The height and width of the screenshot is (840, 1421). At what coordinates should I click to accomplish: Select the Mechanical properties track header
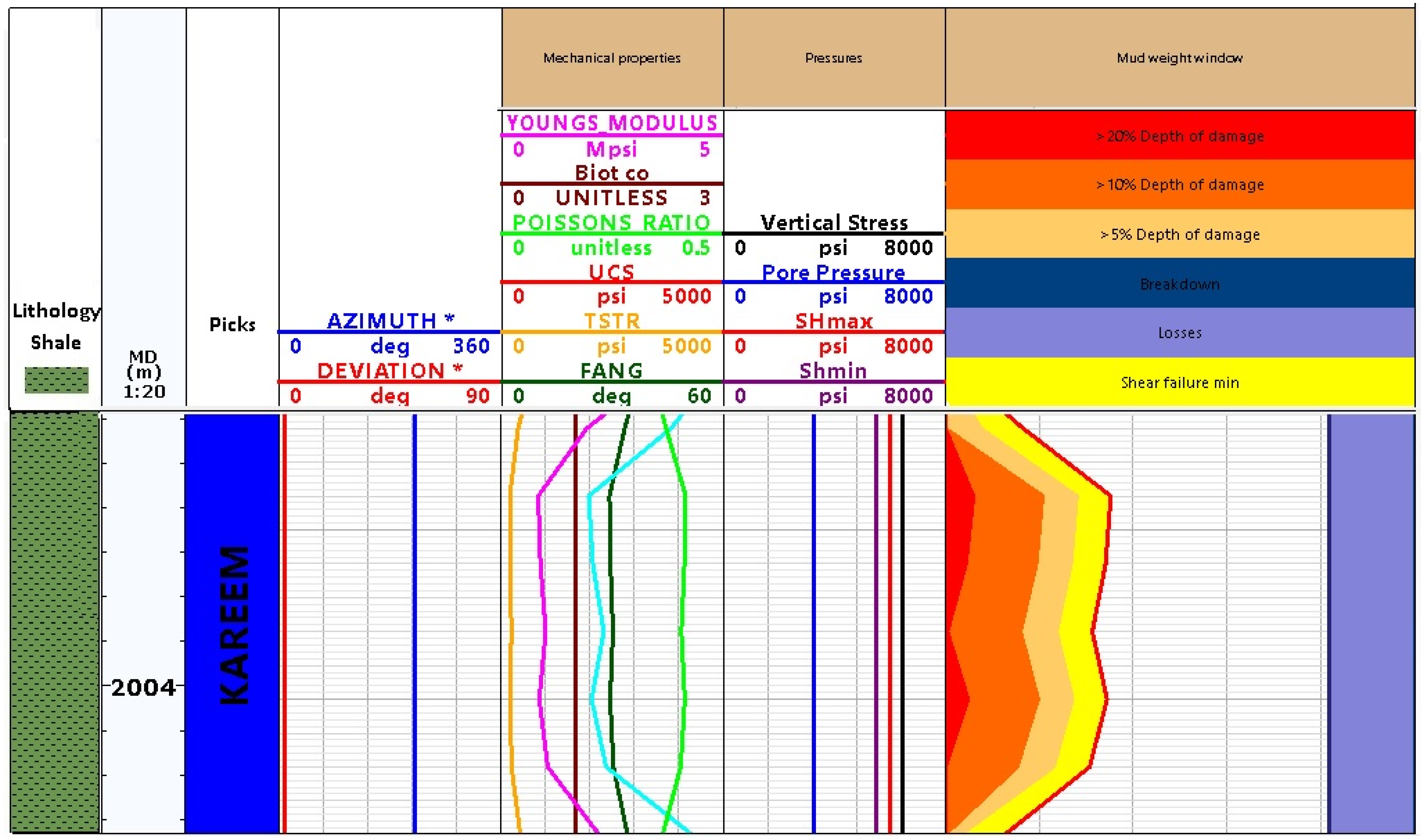click(612, 58)
